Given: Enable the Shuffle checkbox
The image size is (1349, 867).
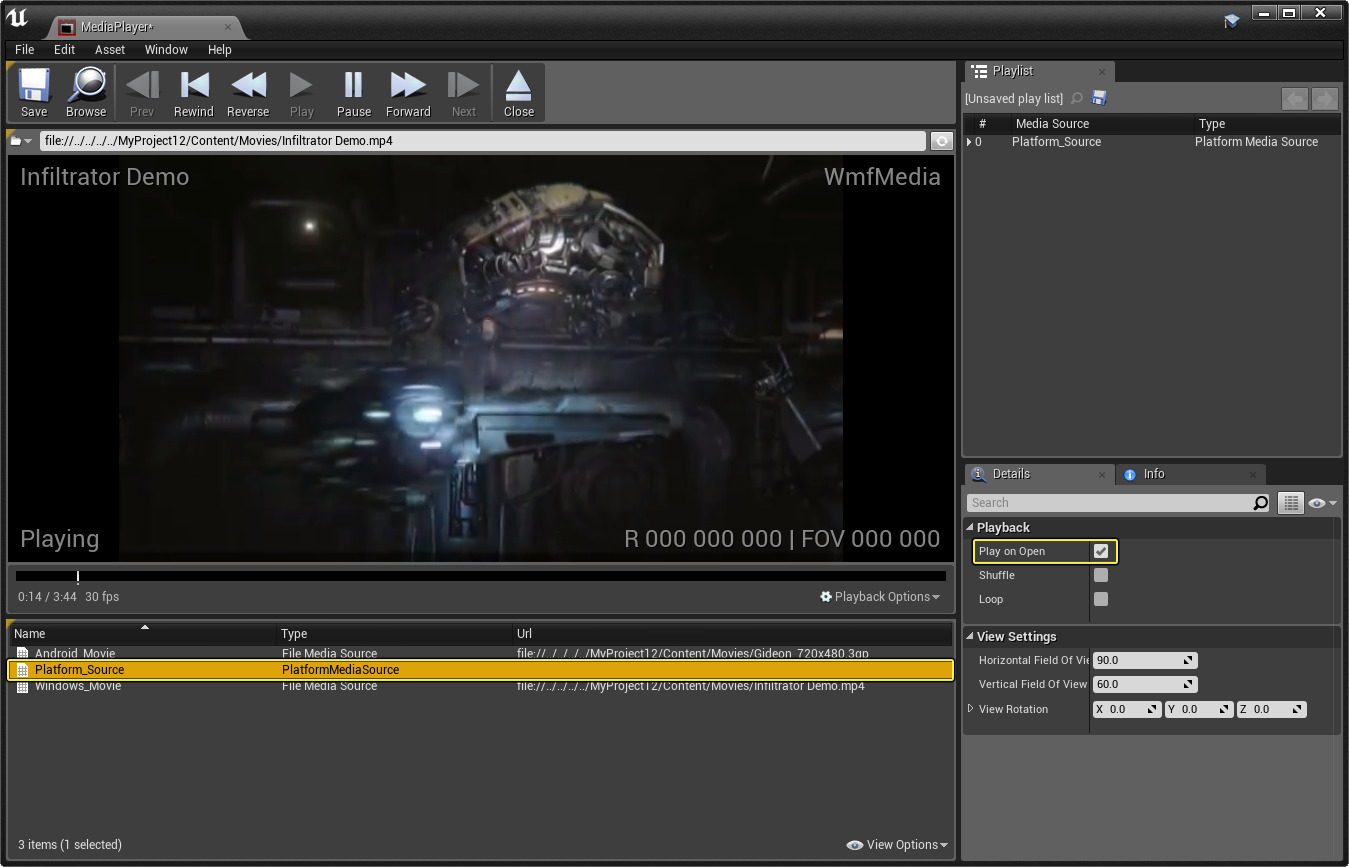Looking at the screenshot, I should click(1101, 575).
